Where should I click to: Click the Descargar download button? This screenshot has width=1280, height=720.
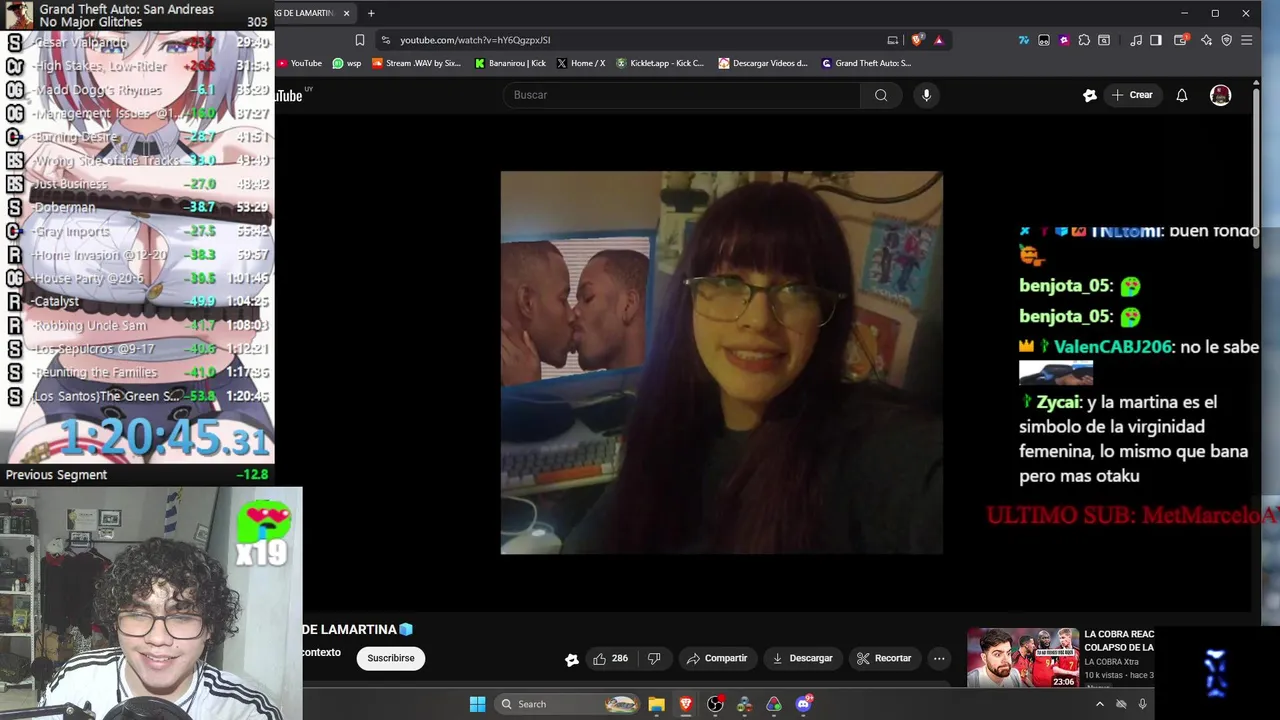coord(802,658)
